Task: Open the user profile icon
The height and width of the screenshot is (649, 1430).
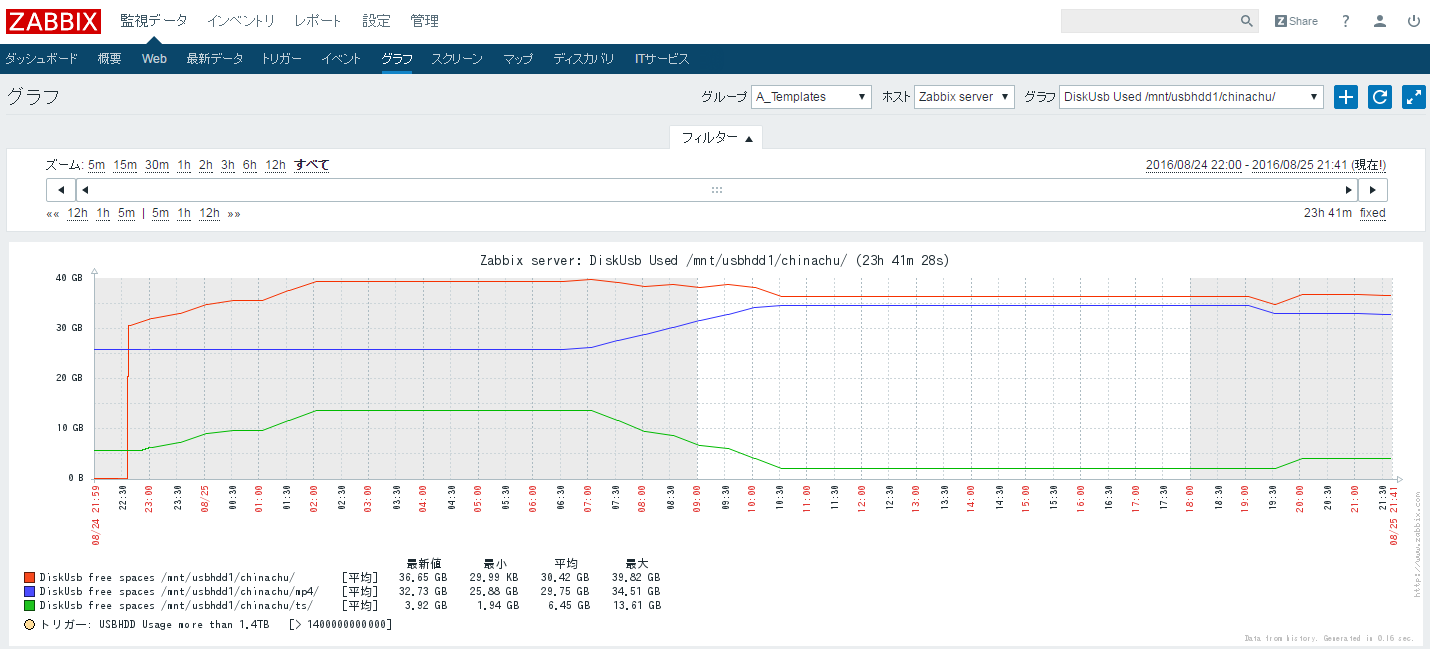Action: click(x=1379, y=20)
